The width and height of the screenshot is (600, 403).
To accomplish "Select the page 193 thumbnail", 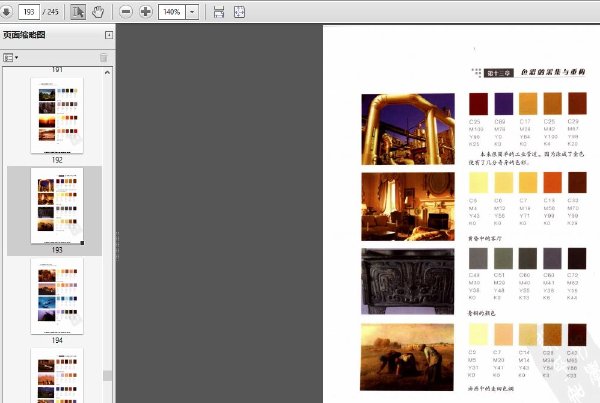I will click(57, 206).
